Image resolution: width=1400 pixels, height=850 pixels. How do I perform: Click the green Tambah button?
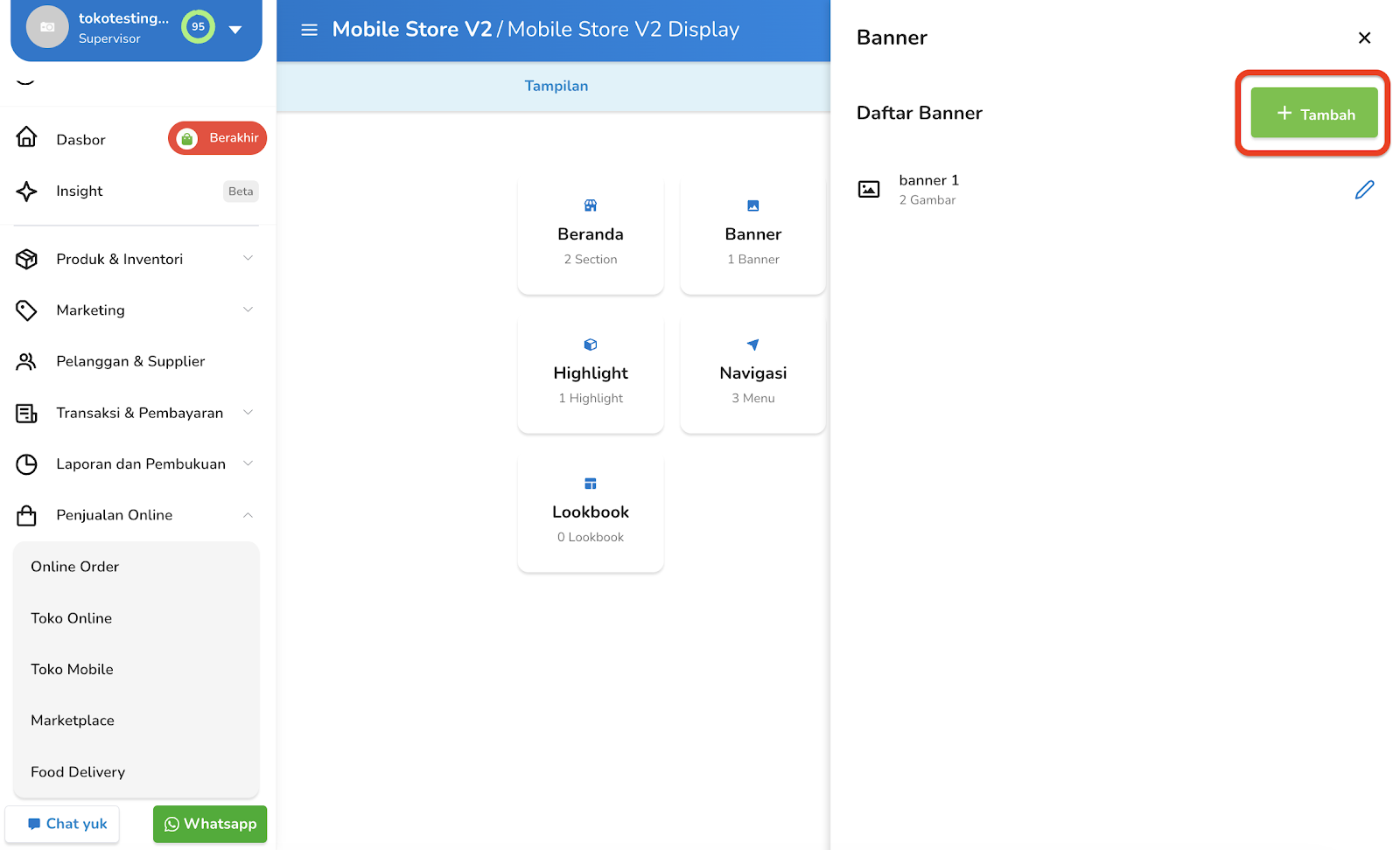(x=1313, y=113)
